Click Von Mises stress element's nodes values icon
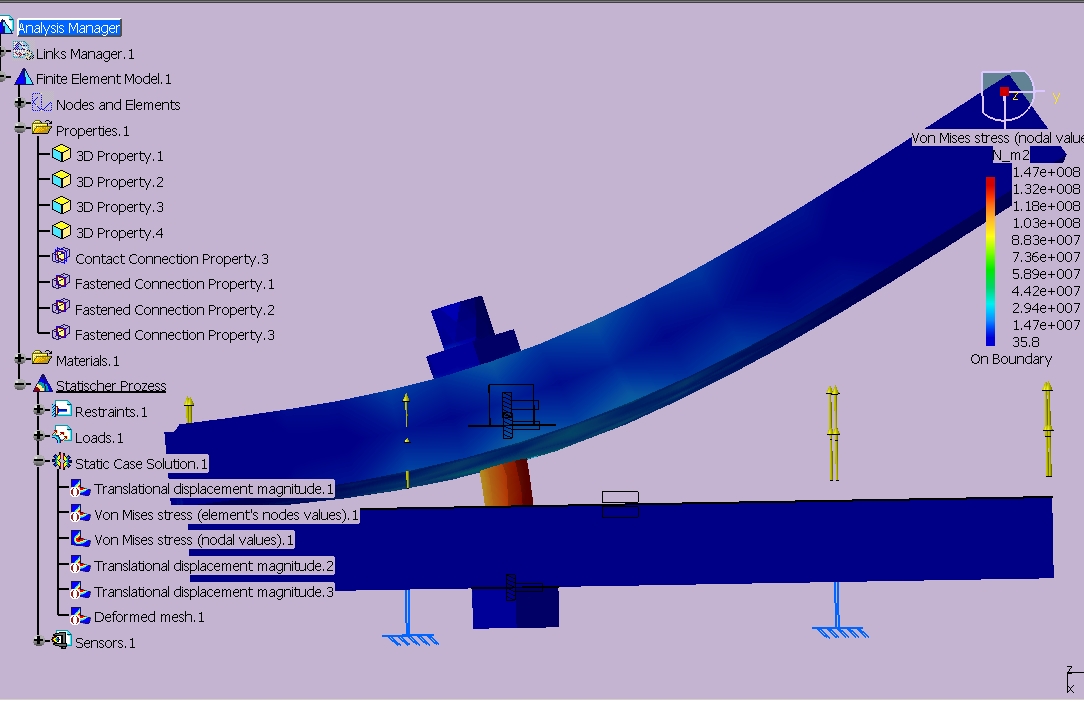This screenshot has height=702, width=1084. pos(80,515)
